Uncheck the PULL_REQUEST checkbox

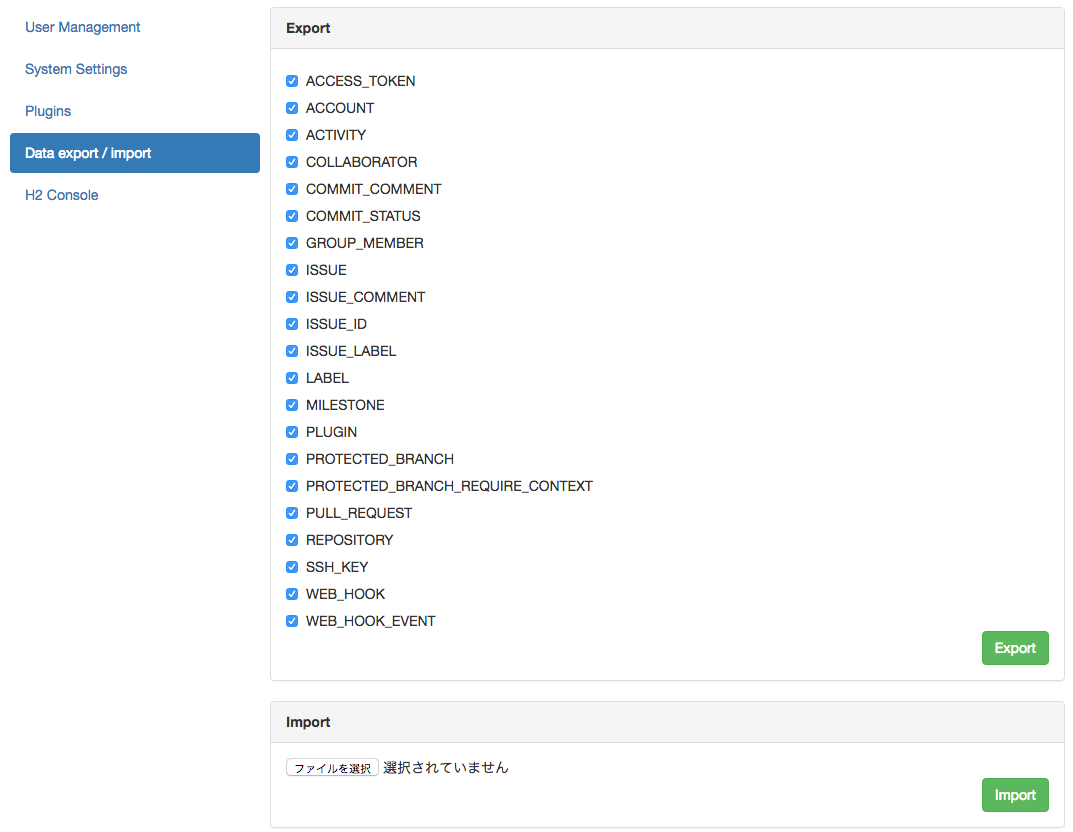pos(291,512)
